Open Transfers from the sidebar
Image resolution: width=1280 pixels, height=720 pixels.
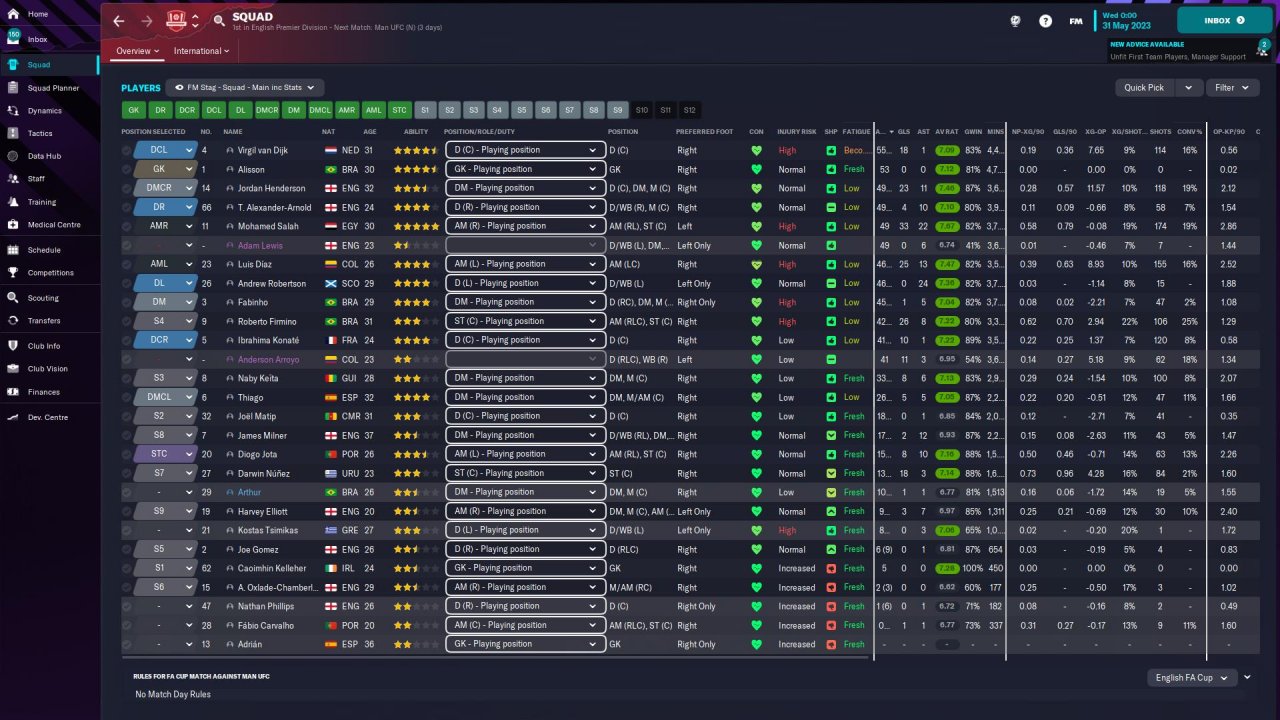pos(44,321)
